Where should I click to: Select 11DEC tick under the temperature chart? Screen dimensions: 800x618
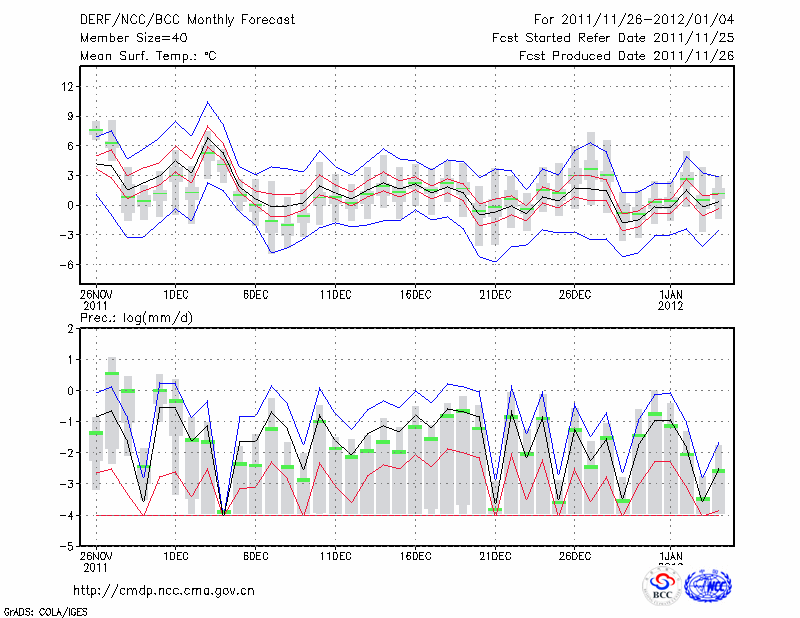(335, 294)
